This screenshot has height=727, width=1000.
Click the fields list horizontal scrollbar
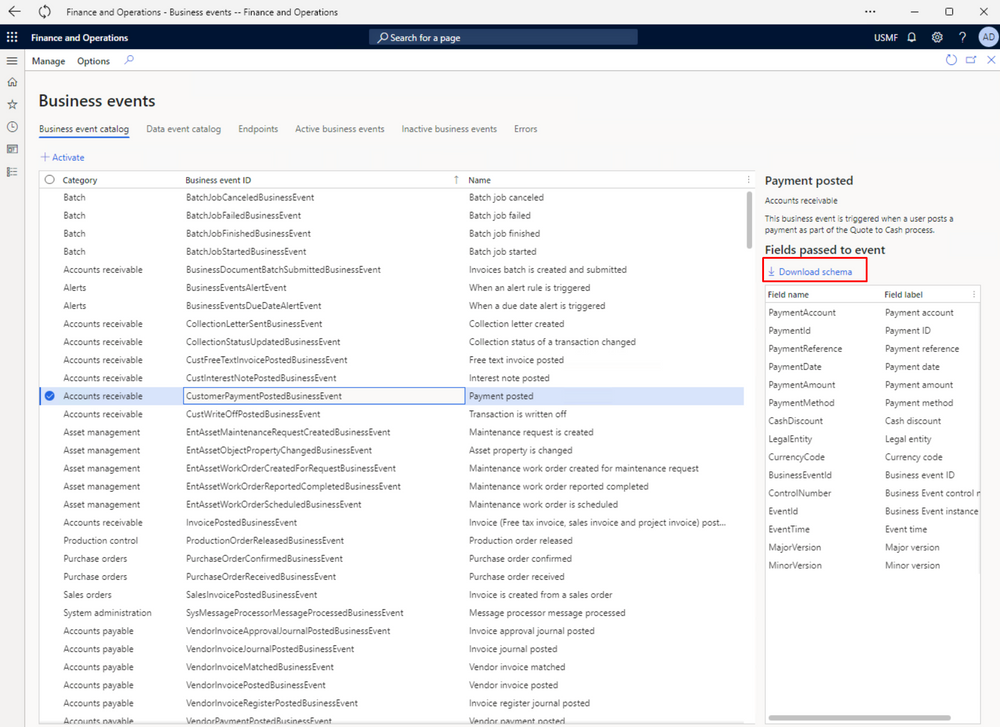click(859, 717)
